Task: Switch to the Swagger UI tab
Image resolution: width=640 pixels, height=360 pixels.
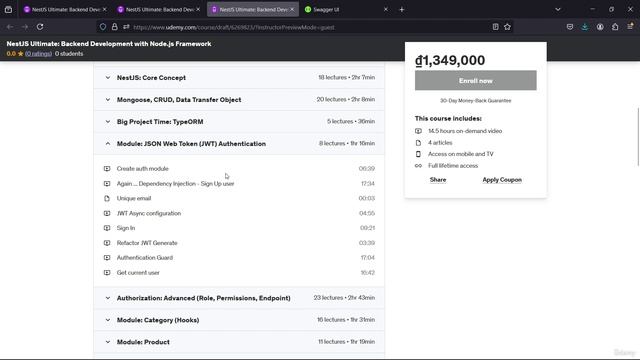Action: [x=347, y=9]
